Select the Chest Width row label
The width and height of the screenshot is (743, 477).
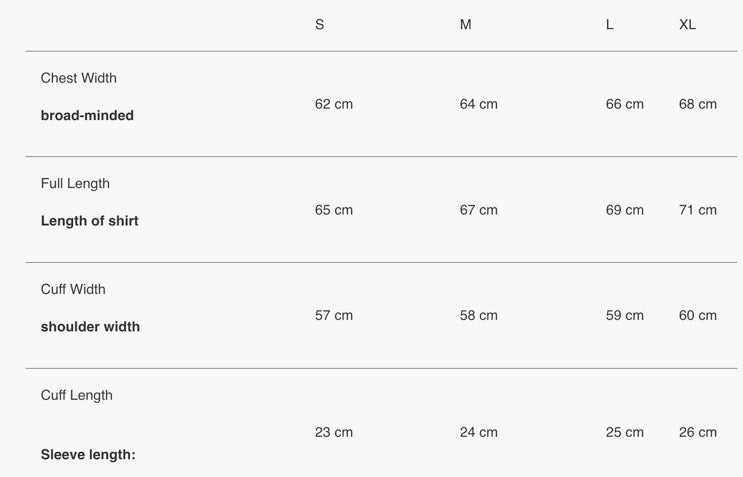(x=79, y=78)
